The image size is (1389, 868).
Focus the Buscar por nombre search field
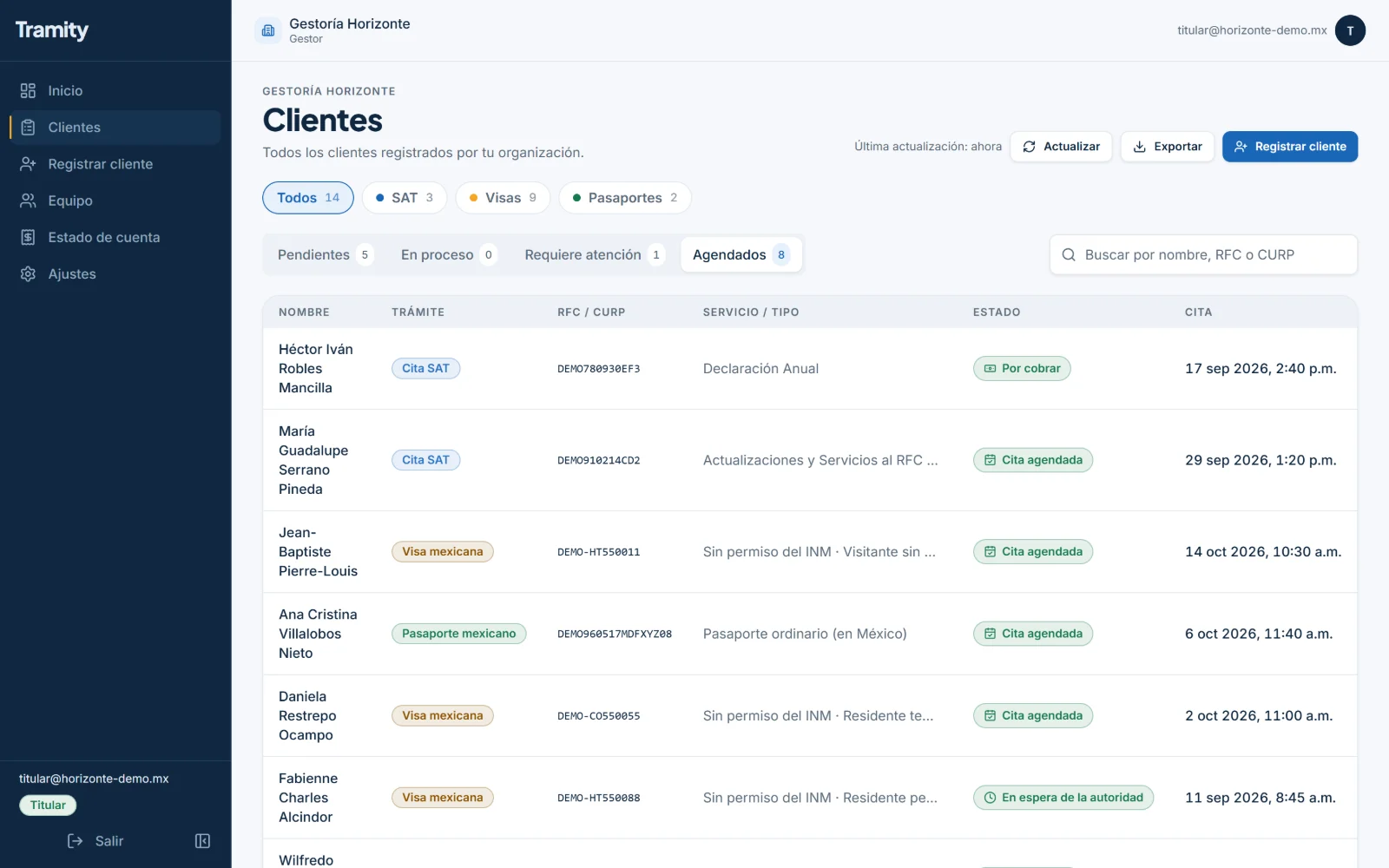point(1203,254)
